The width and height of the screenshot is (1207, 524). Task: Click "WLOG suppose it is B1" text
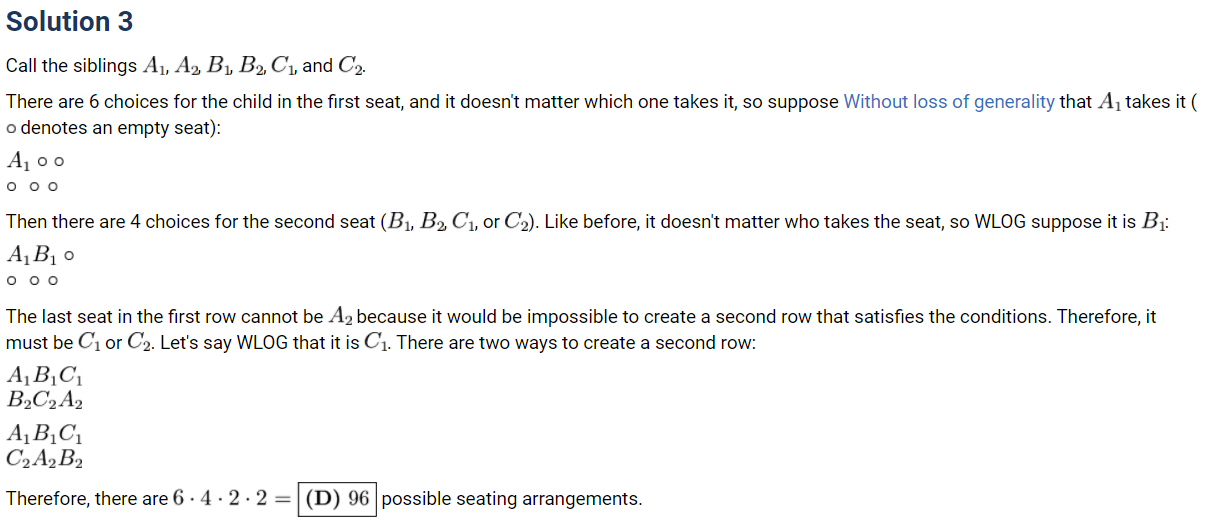[x=1070, y=221]
